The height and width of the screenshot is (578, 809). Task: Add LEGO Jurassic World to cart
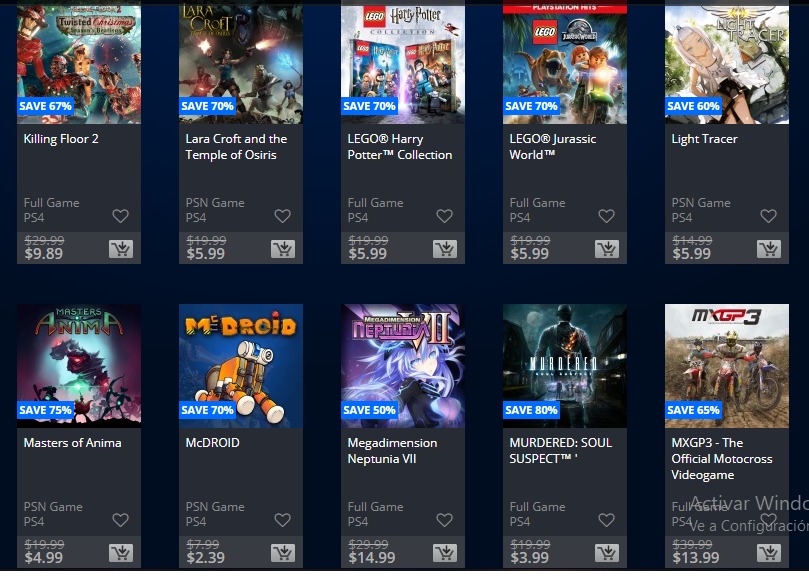pos(607,249)
